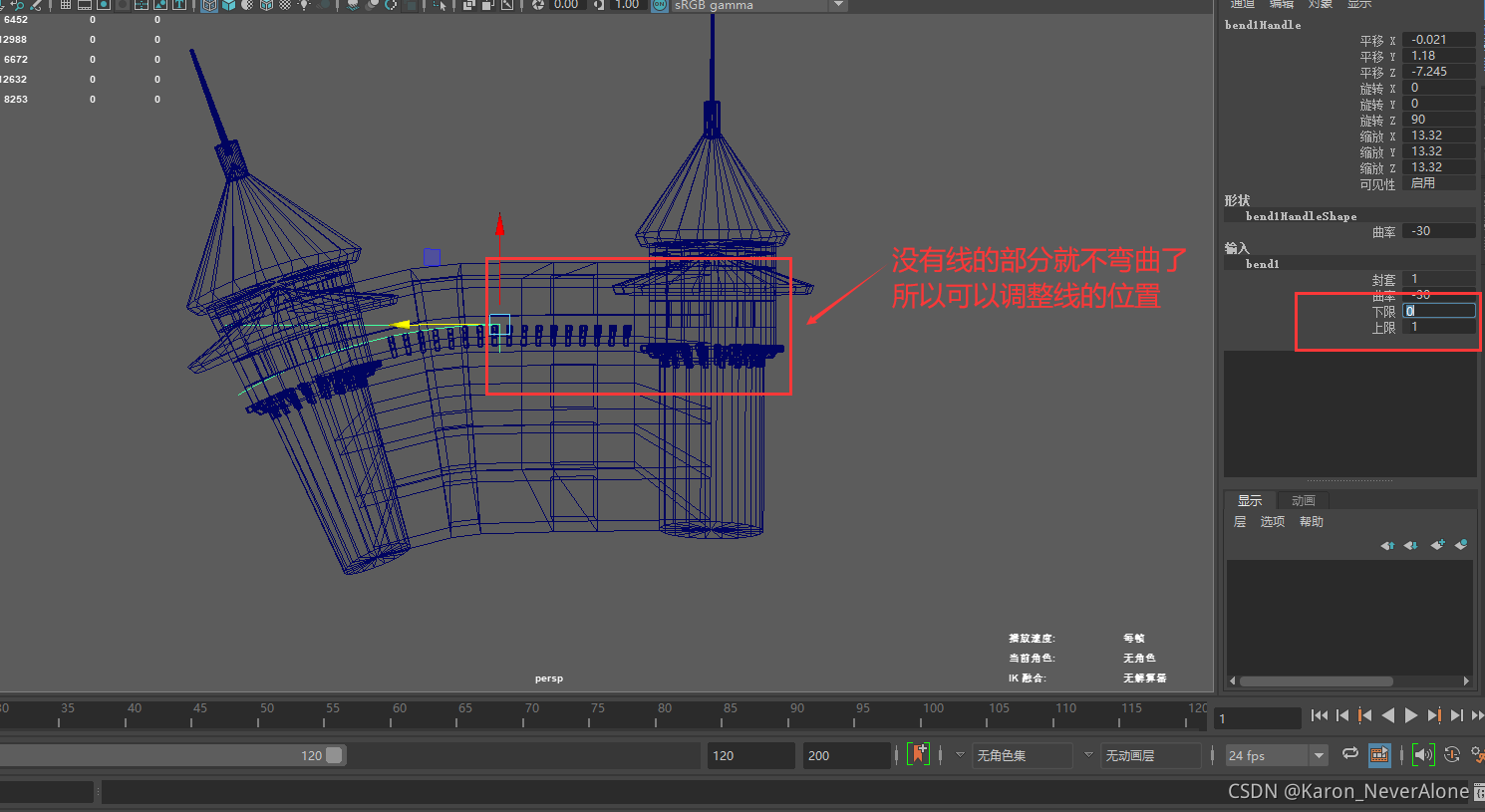
Task: Open the 无角色集 character set dropdown arrow
Action: click(x=960, y=754)
